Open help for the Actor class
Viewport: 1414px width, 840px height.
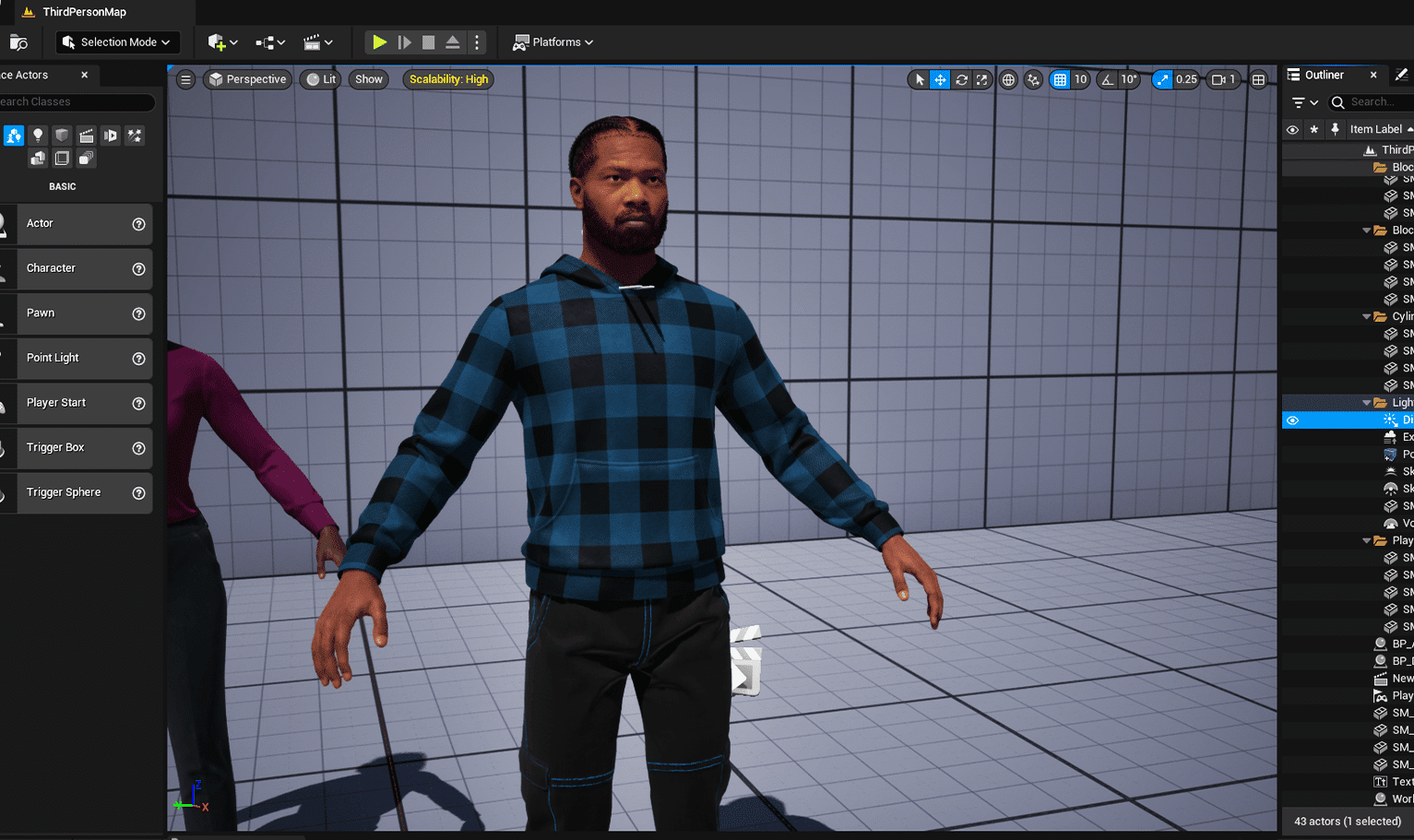[x=138, y=224]
